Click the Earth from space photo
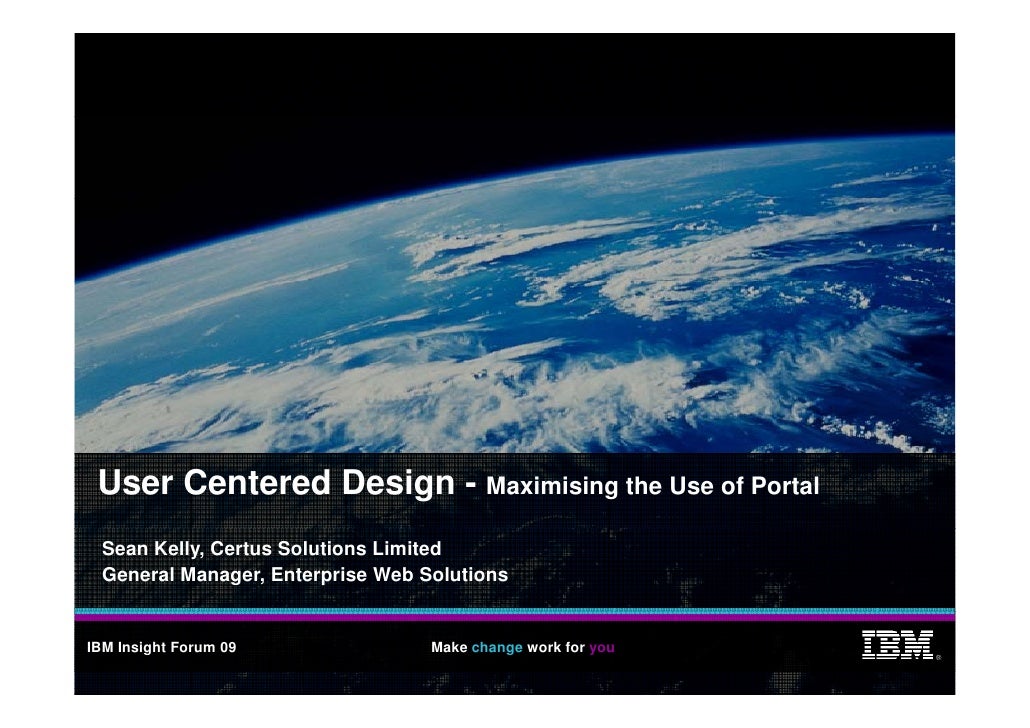The height and width of the screenshot is (728, 1030). (x=514, y=242)
